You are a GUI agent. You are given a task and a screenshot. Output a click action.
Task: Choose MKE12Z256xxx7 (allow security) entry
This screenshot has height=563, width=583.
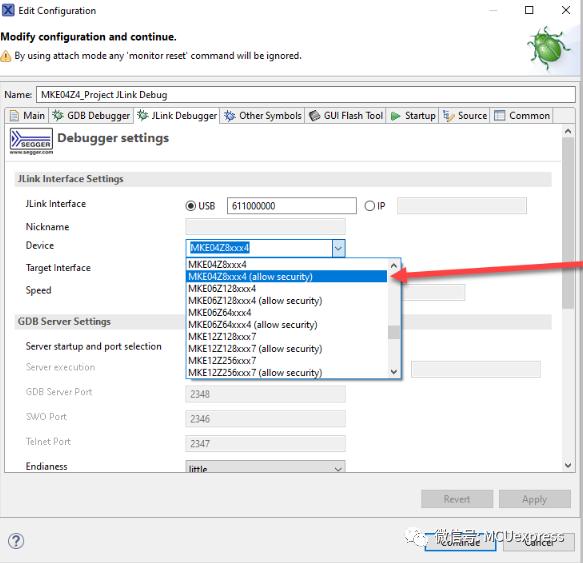[x=286, y=372]
